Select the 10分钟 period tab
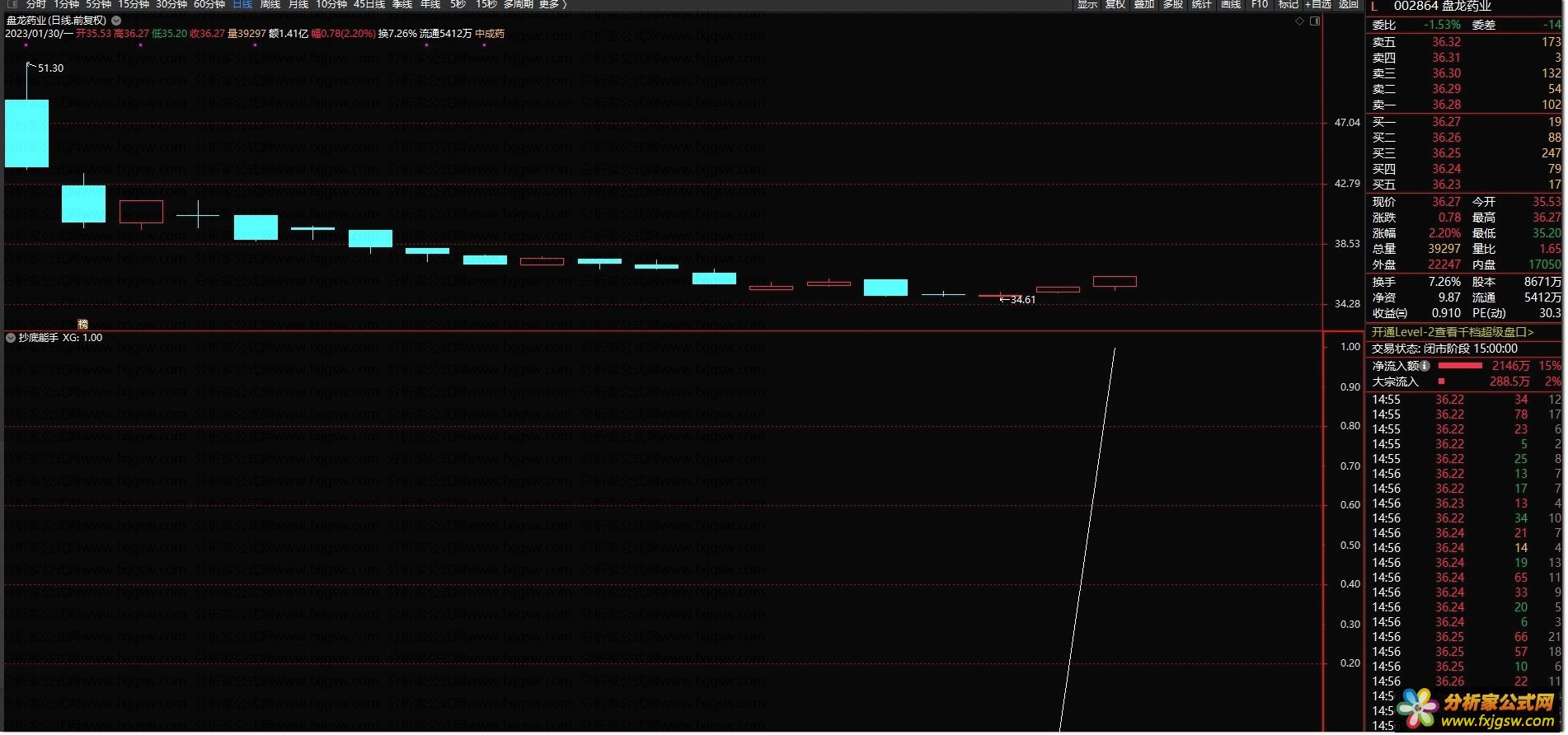Screen dimensions: 1568x735 [x=331, y=4]
